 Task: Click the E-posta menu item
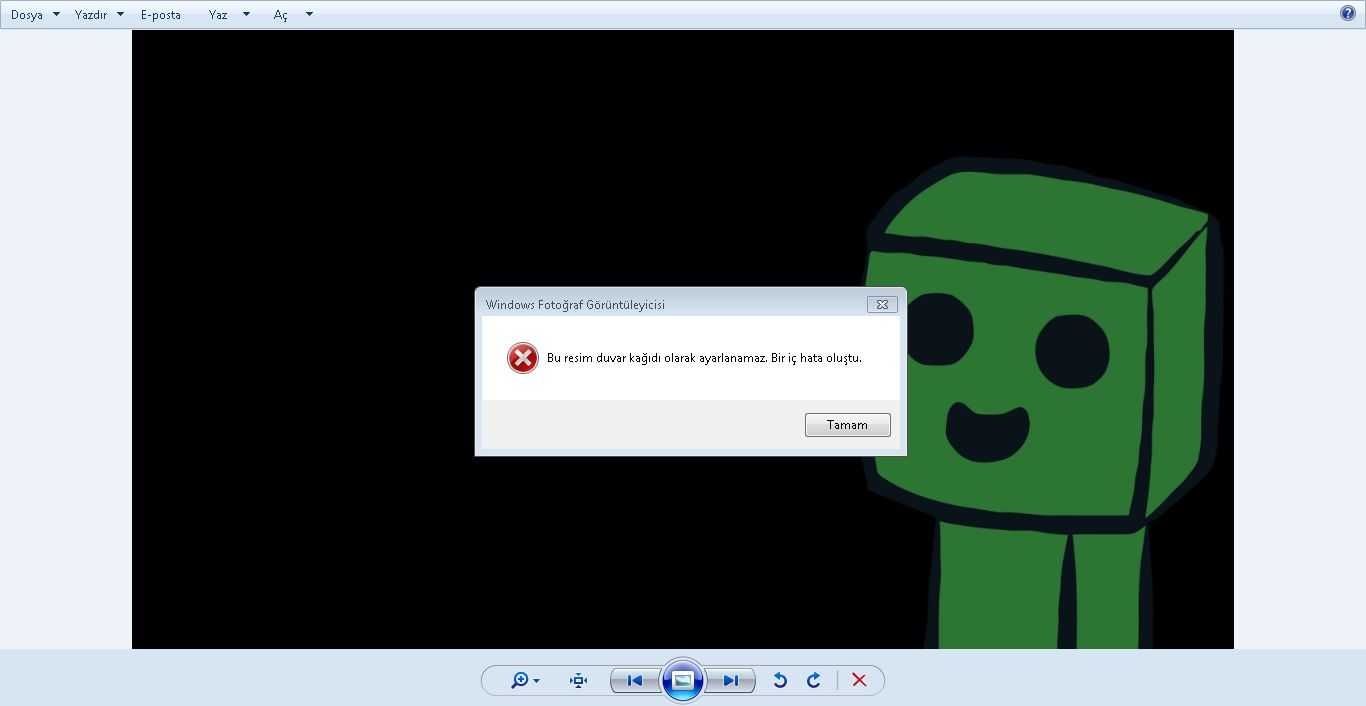[161, 15]
